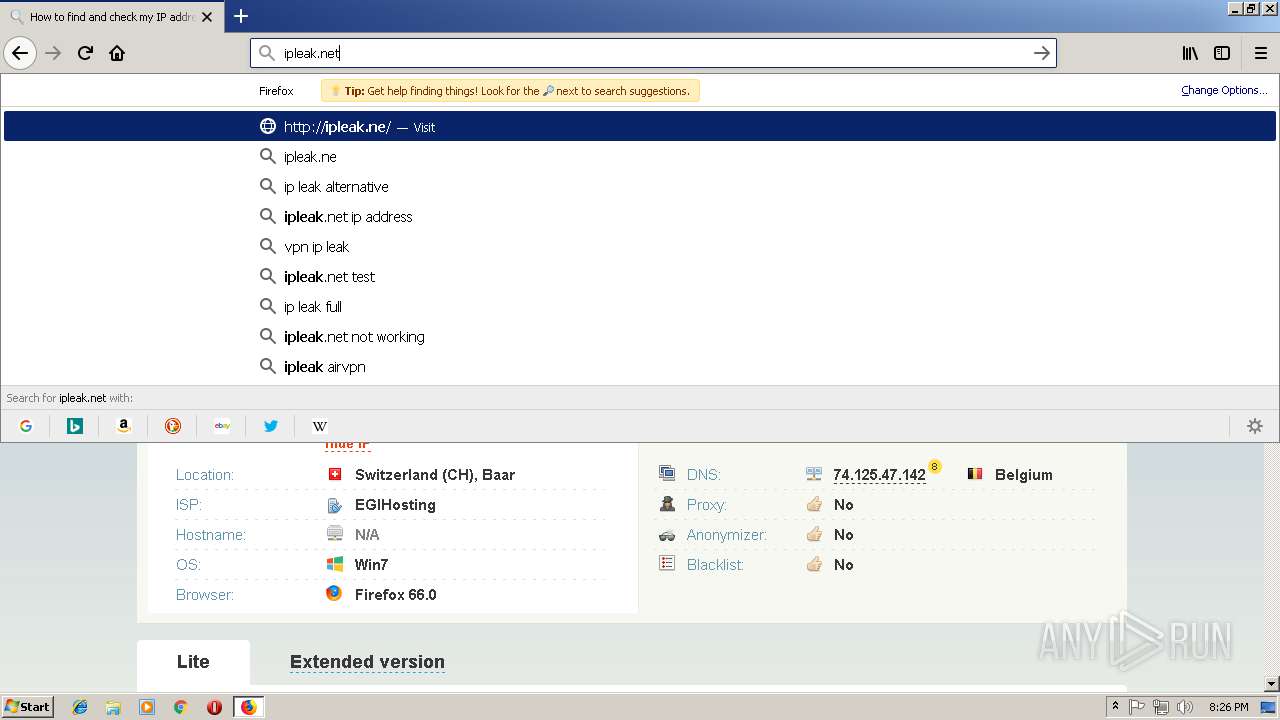Switch to Extended version tab
Viewport: 1280px width, 720px height.
[x=367, y=662]
